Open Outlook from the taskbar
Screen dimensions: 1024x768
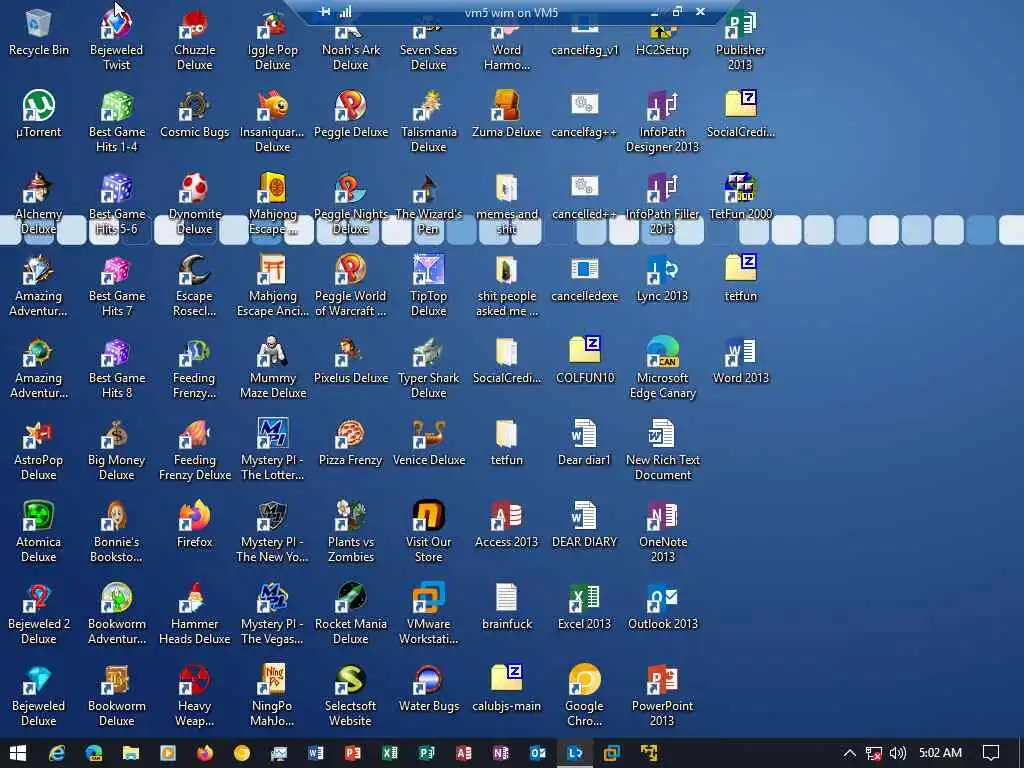[x=537, y=753]
